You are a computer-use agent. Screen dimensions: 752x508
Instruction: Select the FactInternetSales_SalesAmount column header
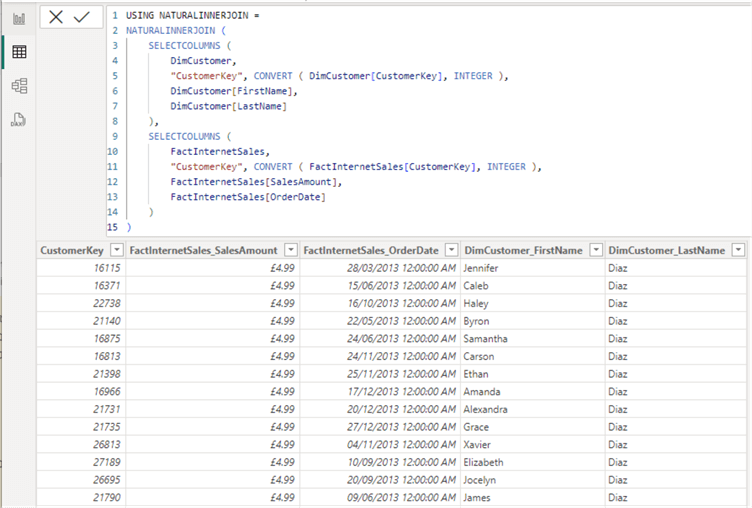pyautogui.click(x=203, y=250)
